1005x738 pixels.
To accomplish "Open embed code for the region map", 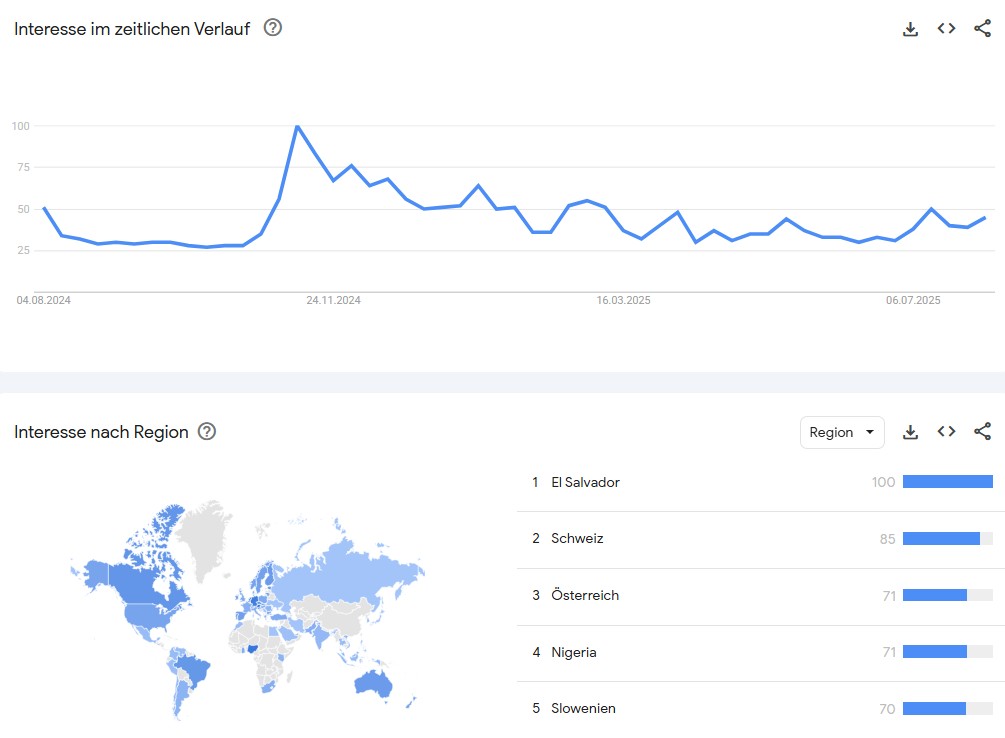I will coord(946,432).
